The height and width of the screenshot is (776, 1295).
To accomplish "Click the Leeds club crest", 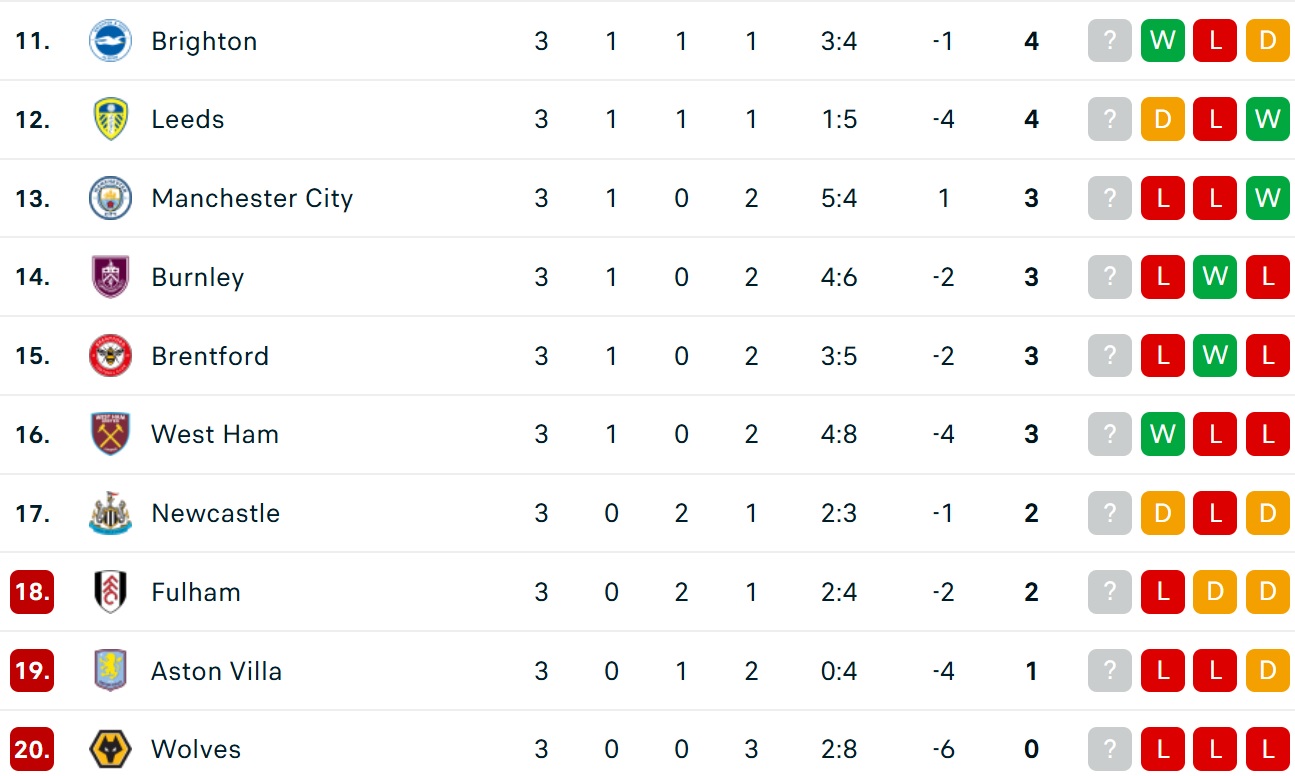I will 110,120.
